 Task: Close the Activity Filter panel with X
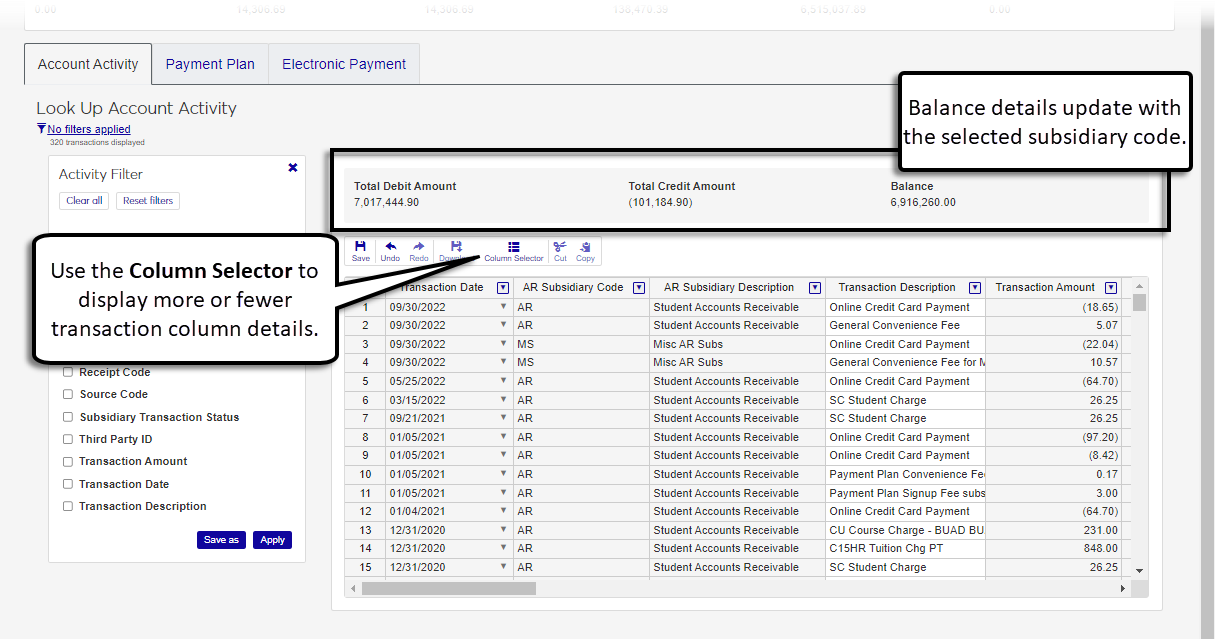tap(293, 168)
